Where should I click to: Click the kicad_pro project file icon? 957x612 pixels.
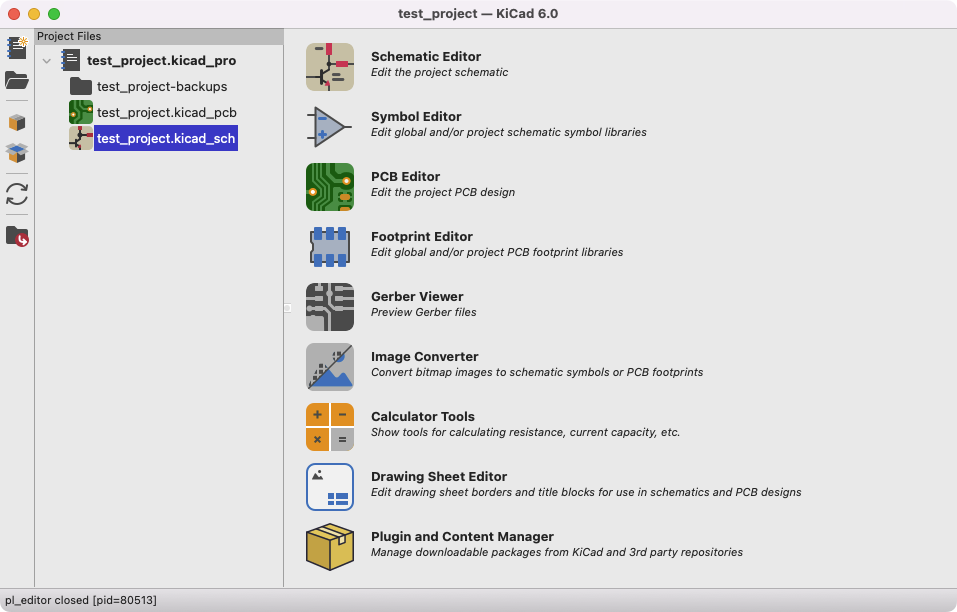71,60
